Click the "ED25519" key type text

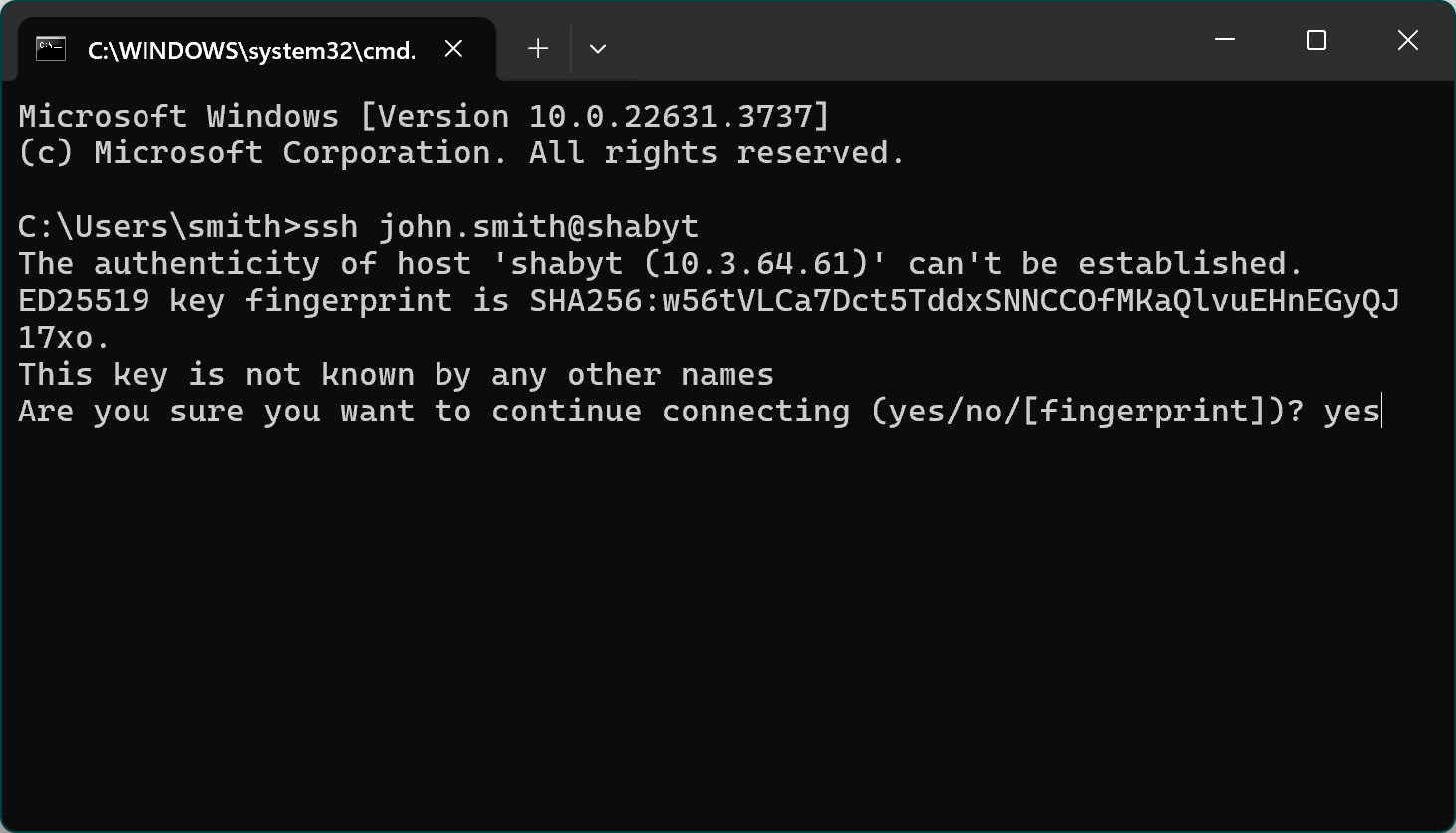(84, 301)
